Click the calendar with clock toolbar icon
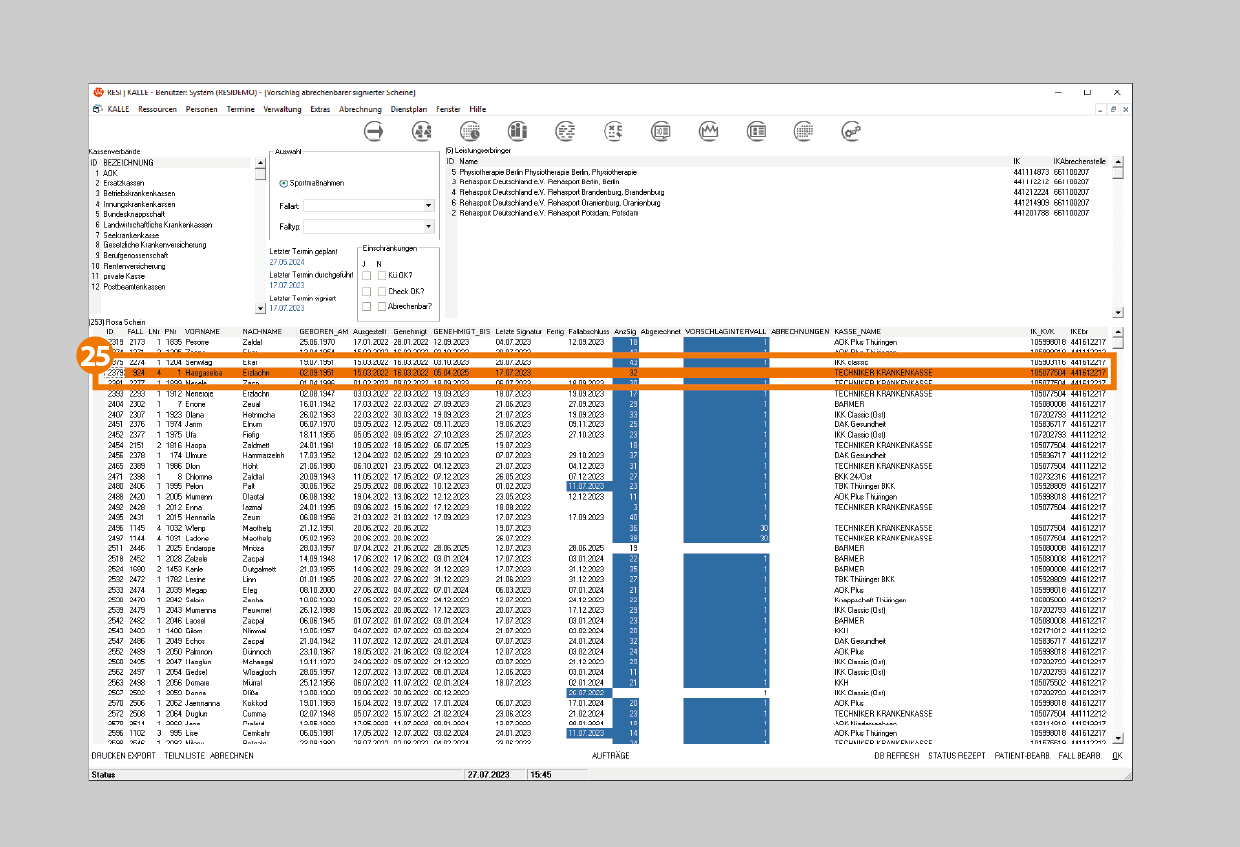Screen dimensions: 1240x847 coord(470,131)
